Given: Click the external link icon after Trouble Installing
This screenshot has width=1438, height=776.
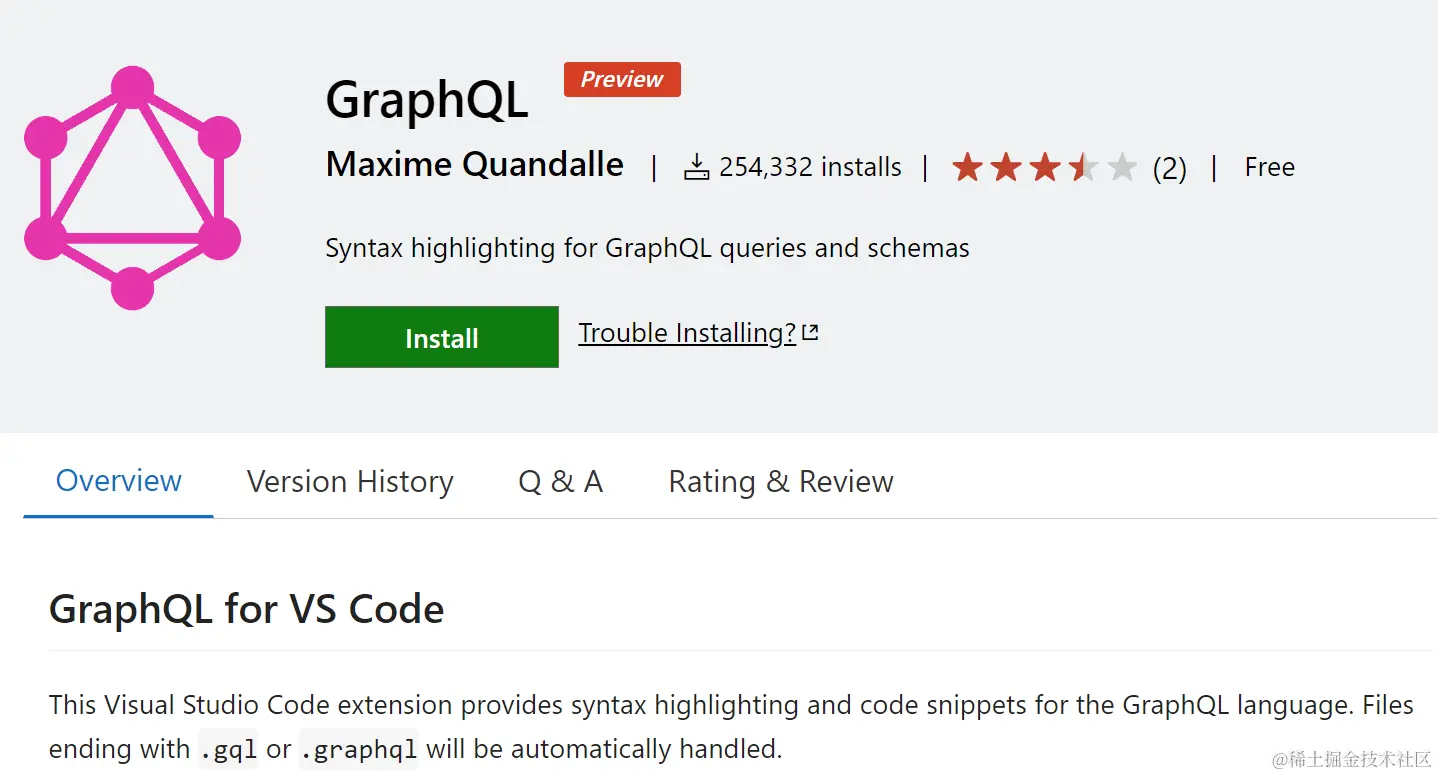Looking at the screenshot, I should (x=810, y=333).
